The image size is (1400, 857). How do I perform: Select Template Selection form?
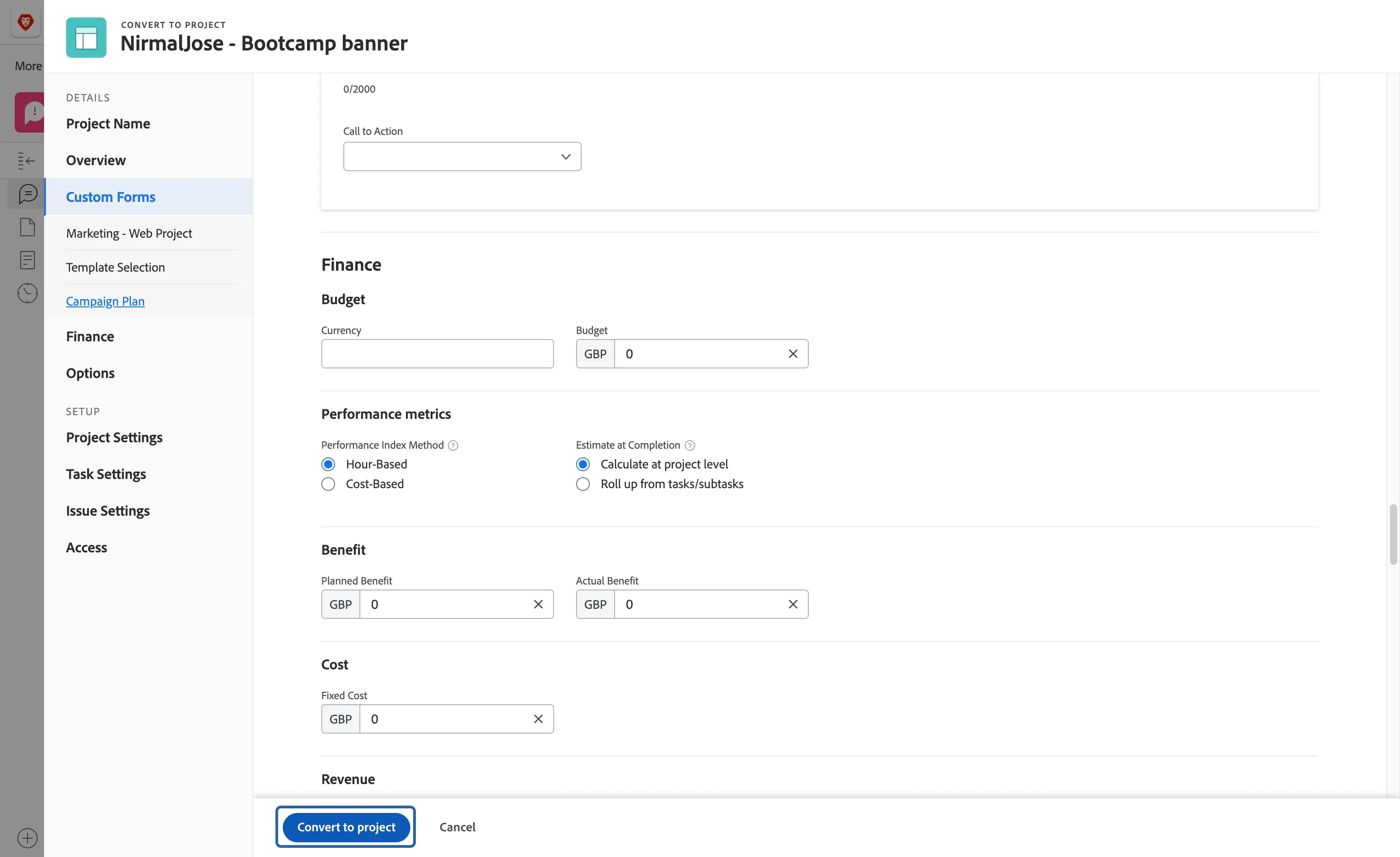(115, 267)
